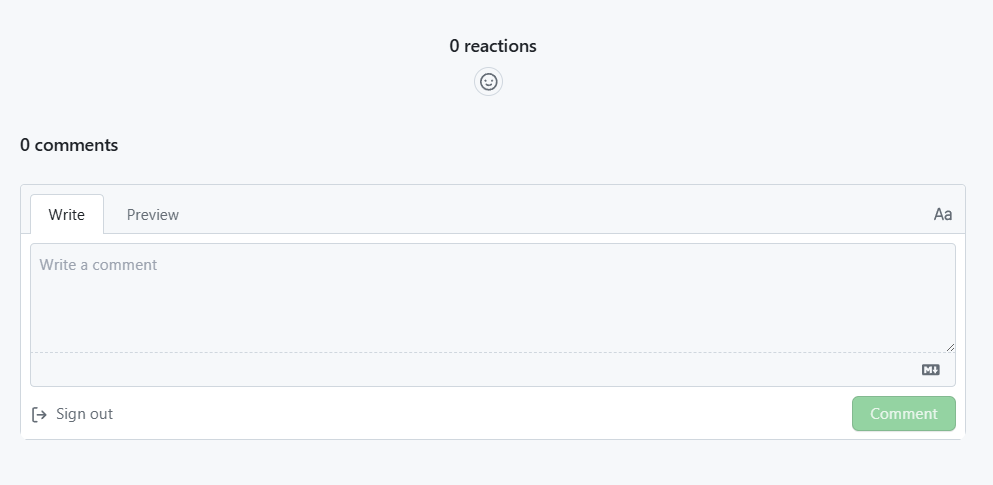Open the emoji reaction picker
This screenshot has width=993, height=485.
coord(488,82)
